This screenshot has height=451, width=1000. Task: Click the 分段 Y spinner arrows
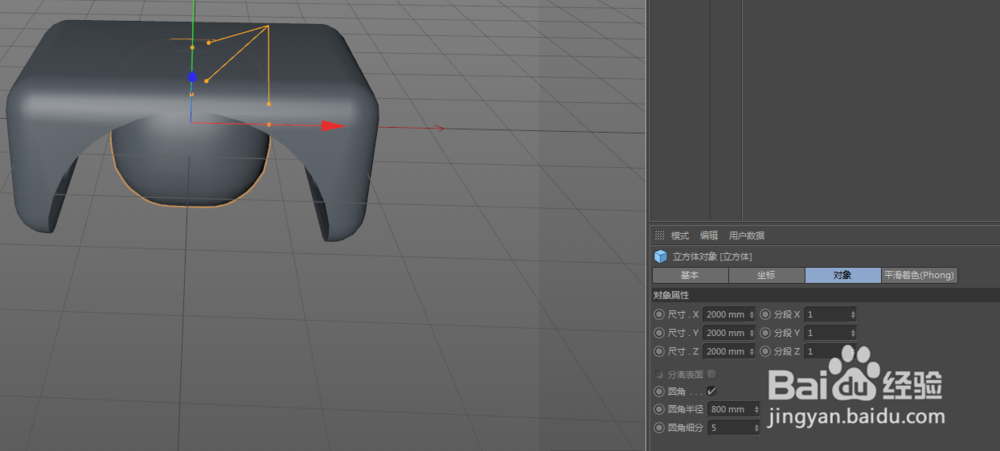(x=853, y=333)
